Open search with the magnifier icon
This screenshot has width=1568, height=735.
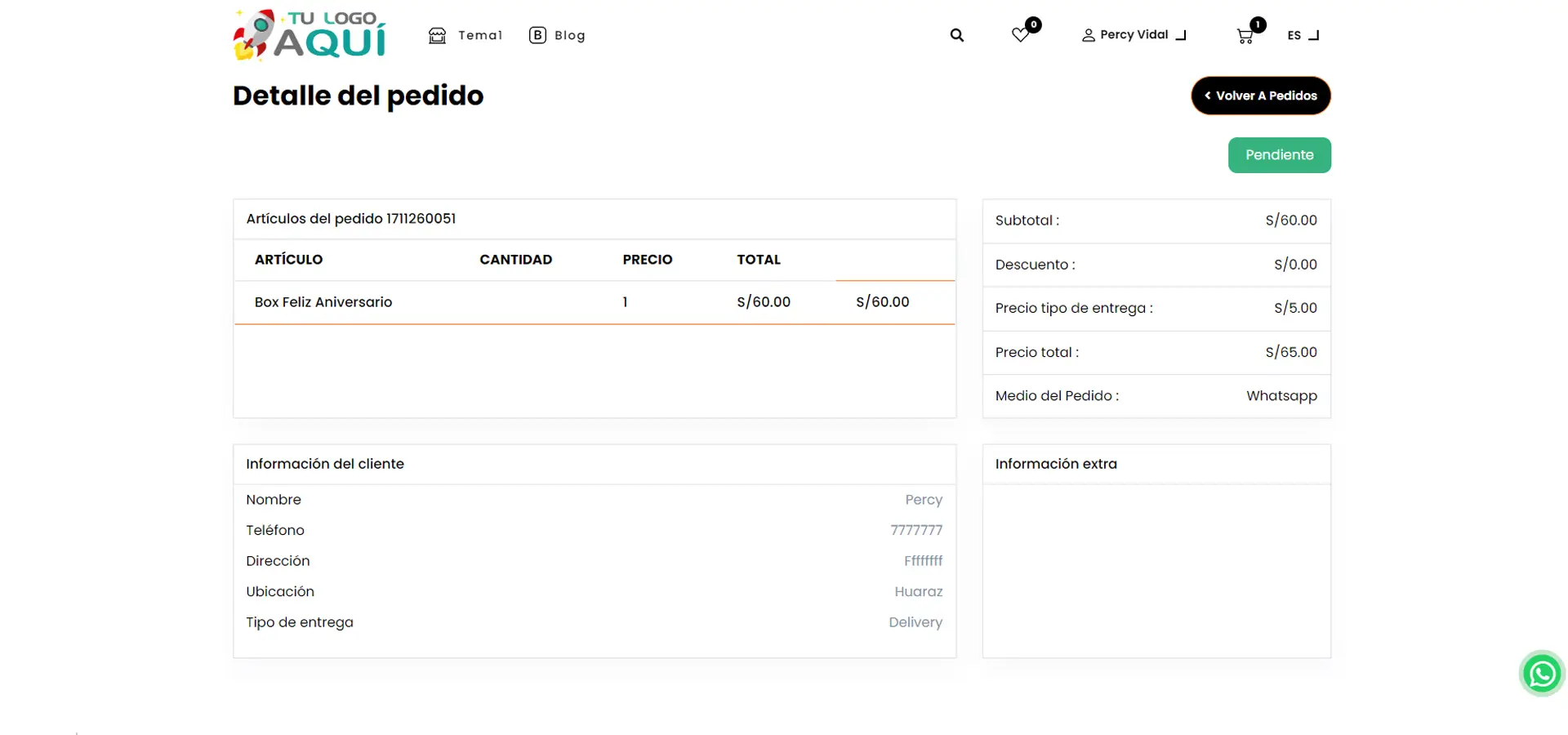point(957,35)
